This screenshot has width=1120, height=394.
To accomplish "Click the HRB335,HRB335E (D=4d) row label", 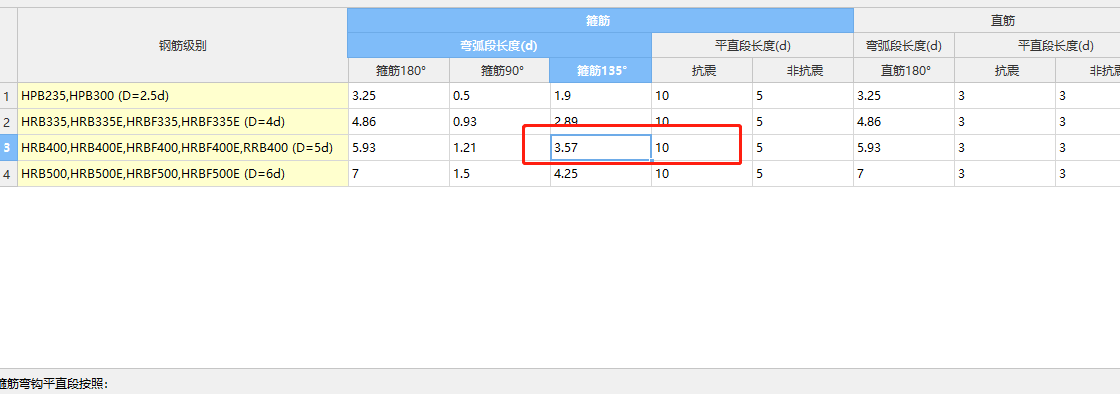I will (183, 122).
